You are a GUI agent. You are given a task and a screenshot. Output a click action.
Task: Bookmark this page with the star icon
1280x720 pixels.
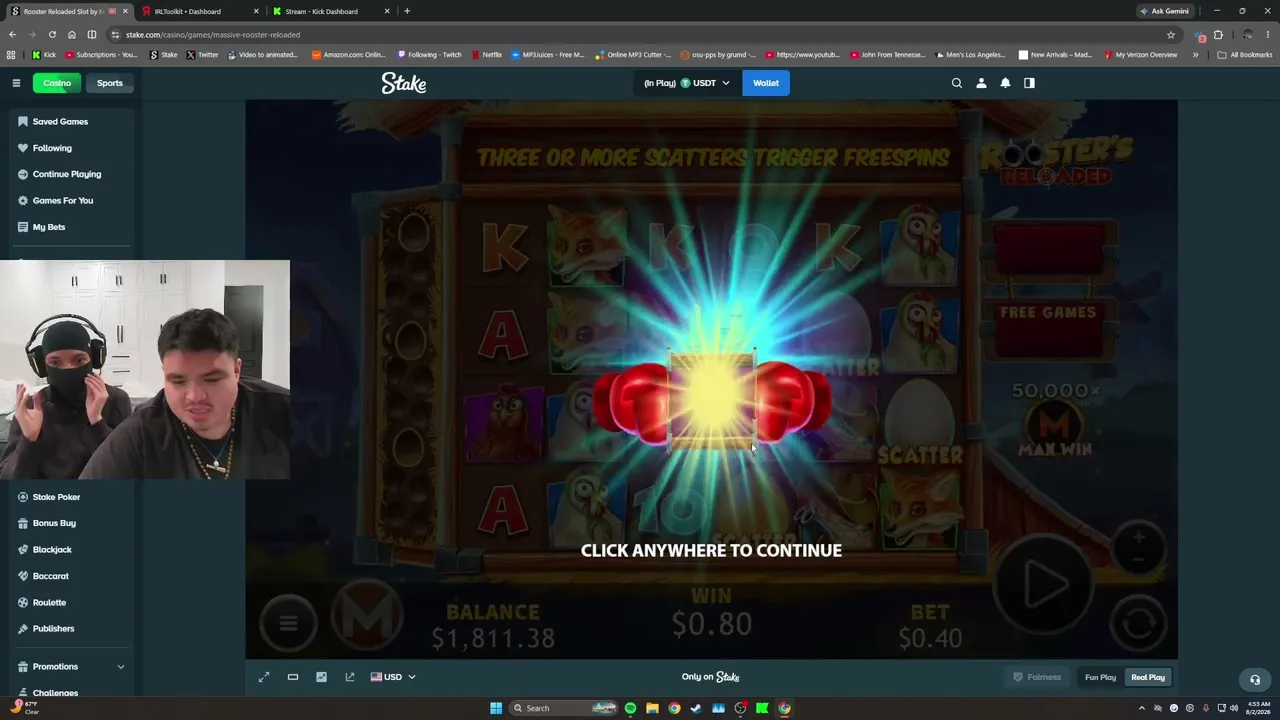pos(1171,34)
